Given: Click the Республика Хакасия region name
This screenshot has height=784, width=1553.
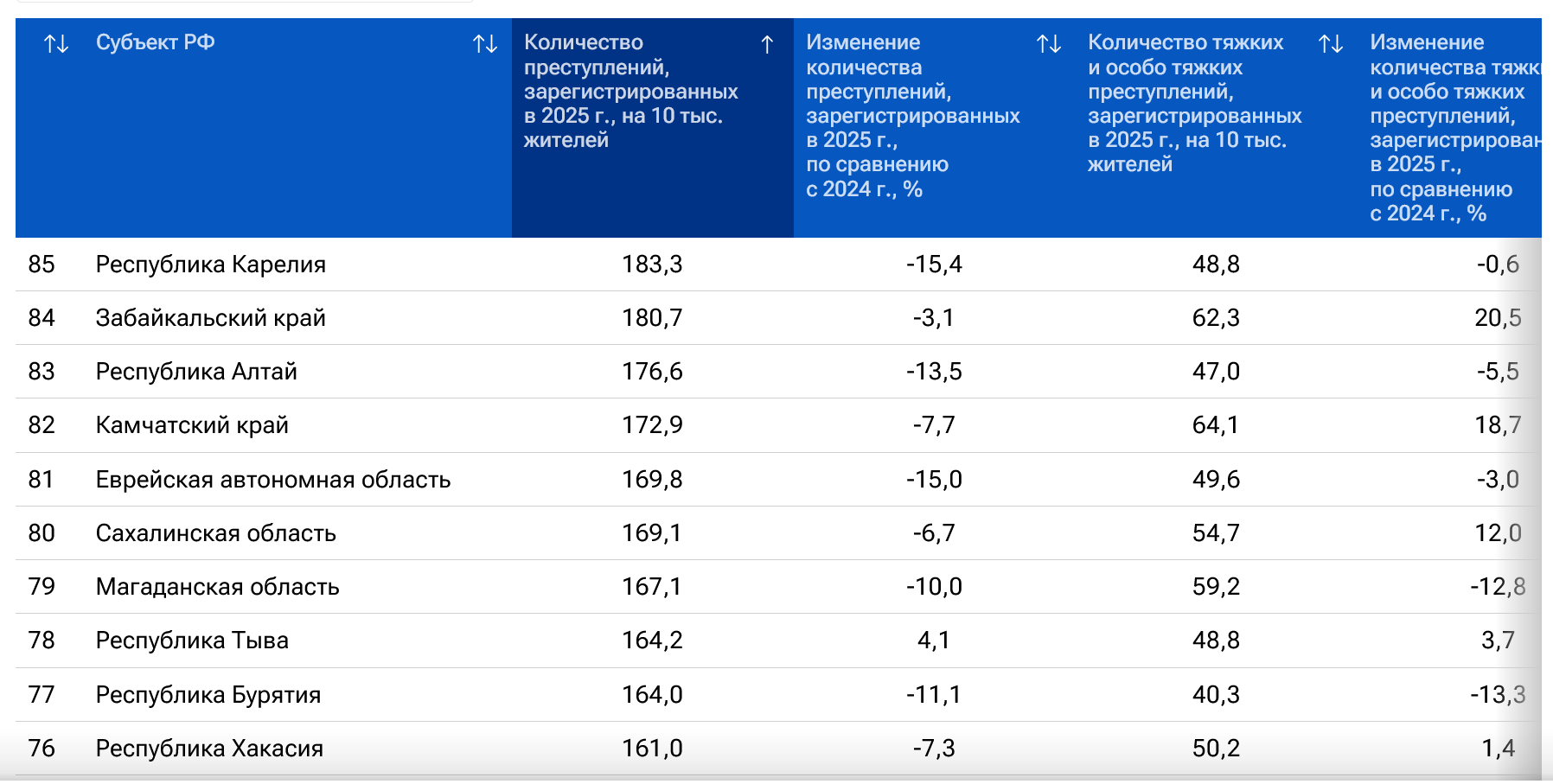Looking at the screenshot, I should (209, 749).
